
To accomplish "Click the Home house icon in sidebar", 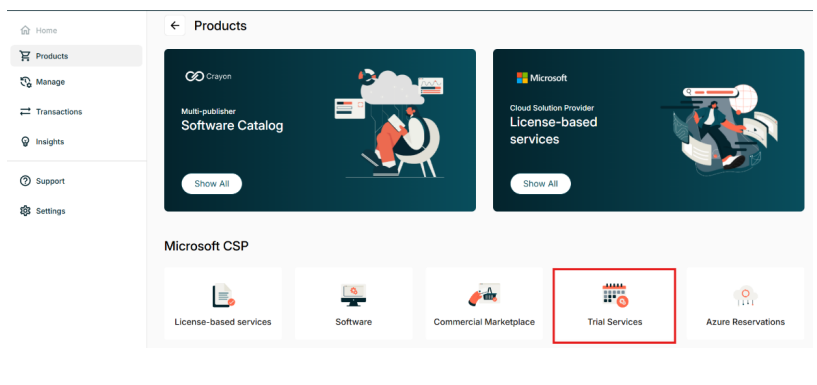I will pos(25,30).
